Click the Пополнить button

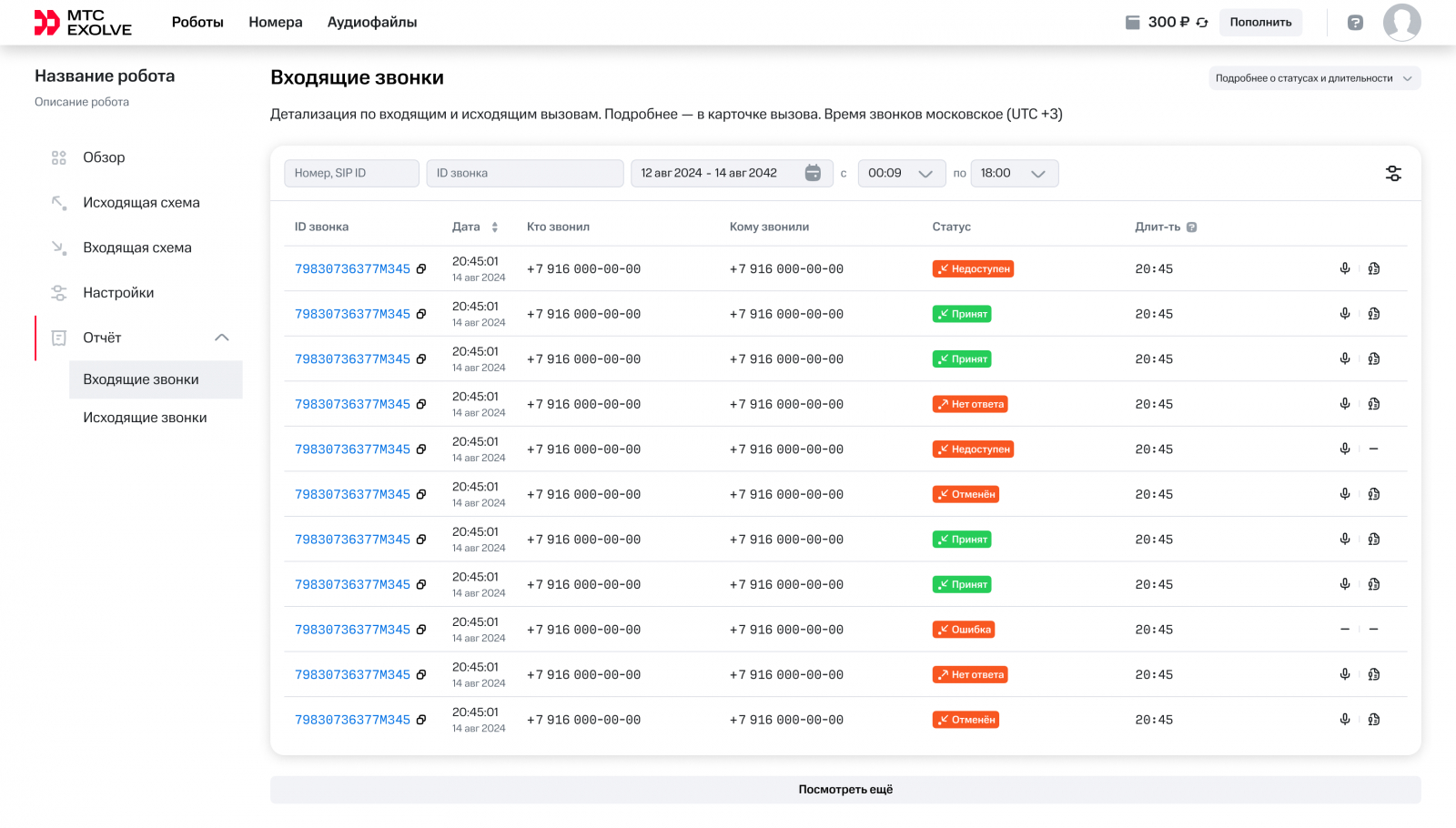point(1260,22)
